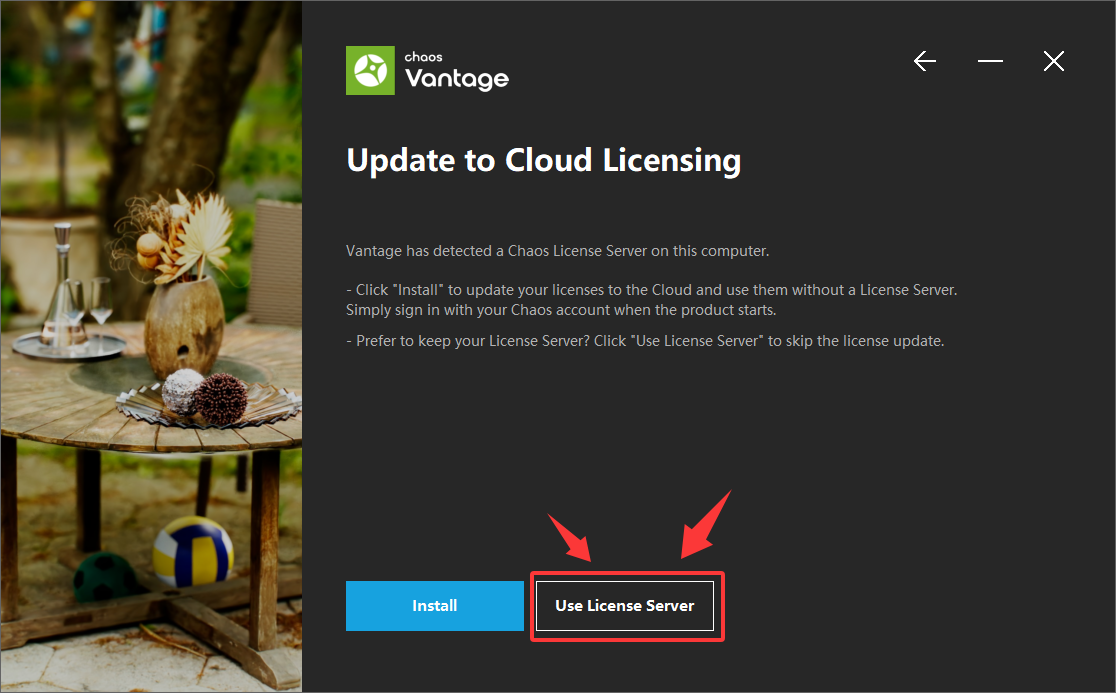The height and width of the screenshot is (693, 1116).
Task: Go back using the left arrow icon
Action: point(925,61)
